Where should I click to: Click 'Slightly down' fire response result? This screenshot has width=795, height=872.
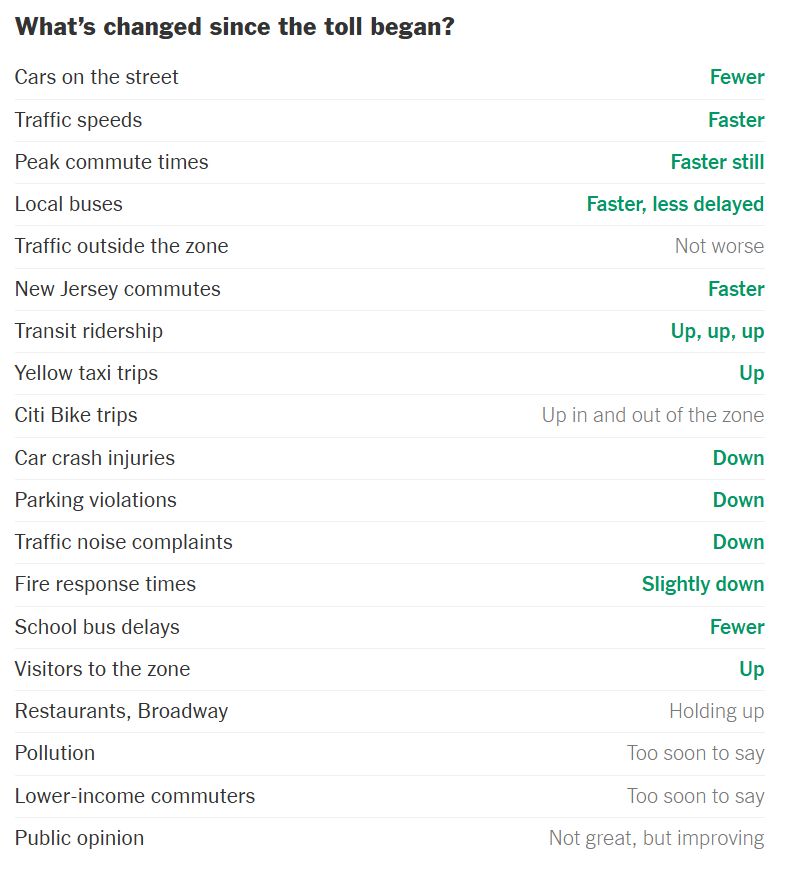click(703, 584)
